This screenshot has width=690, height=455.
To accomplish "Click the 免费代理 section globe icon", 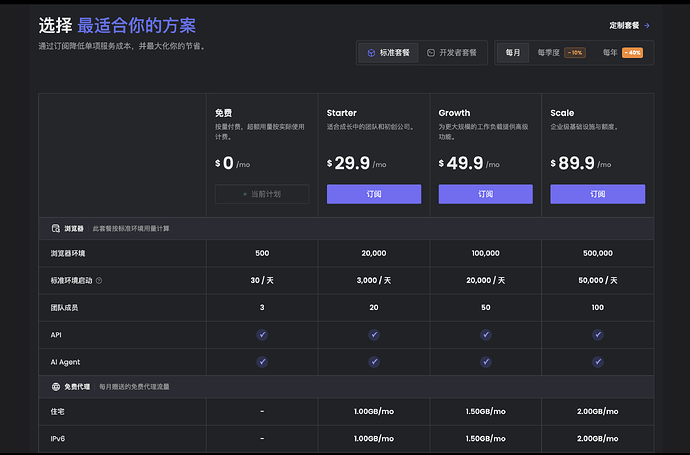I will point(56,387).
